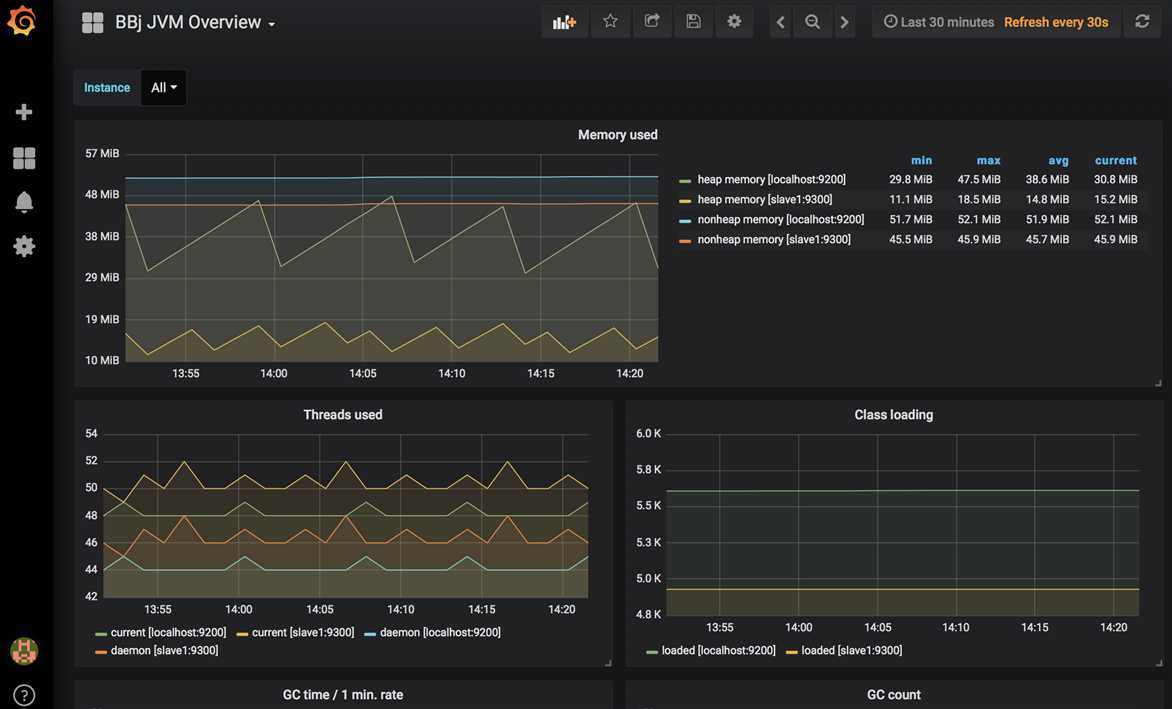1172x709 pixels.
Task: Star this dashboard as favorite
Action: 611,22
